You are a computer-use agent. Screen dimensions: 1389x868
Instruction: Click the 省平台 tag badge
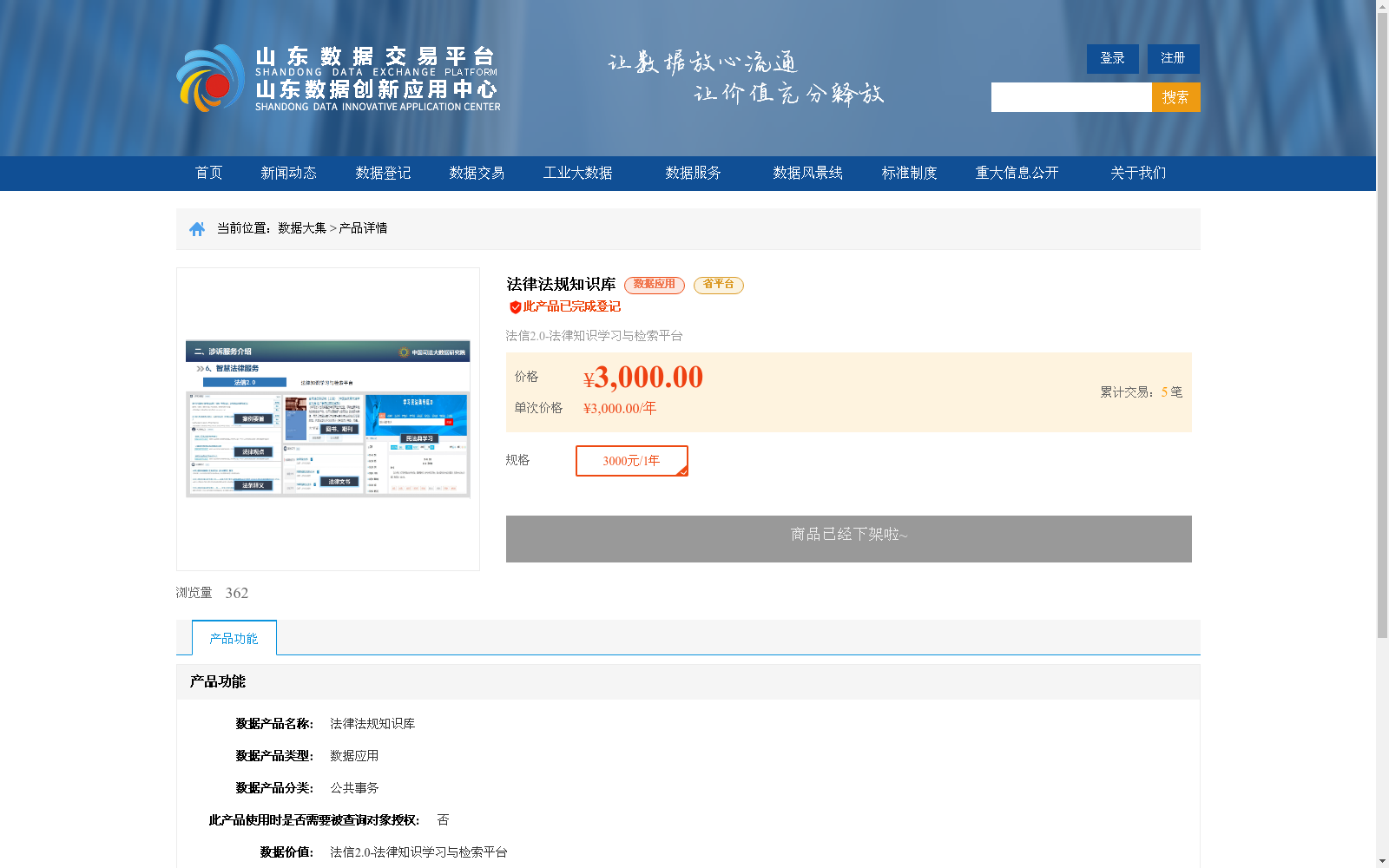pos(719,285)
